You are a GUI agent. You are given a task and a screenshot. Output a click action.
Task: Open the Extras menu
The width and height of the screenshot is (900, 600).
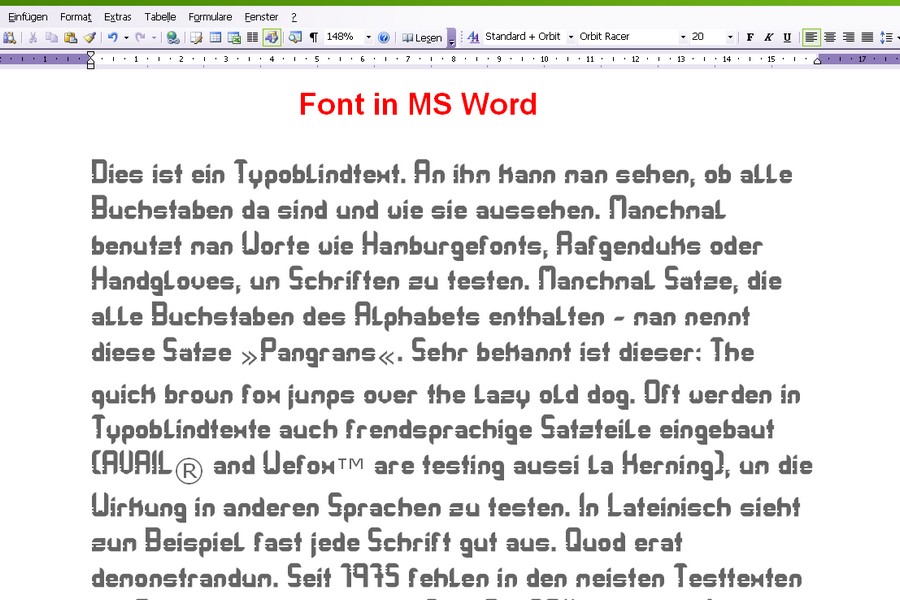[118, 17]
